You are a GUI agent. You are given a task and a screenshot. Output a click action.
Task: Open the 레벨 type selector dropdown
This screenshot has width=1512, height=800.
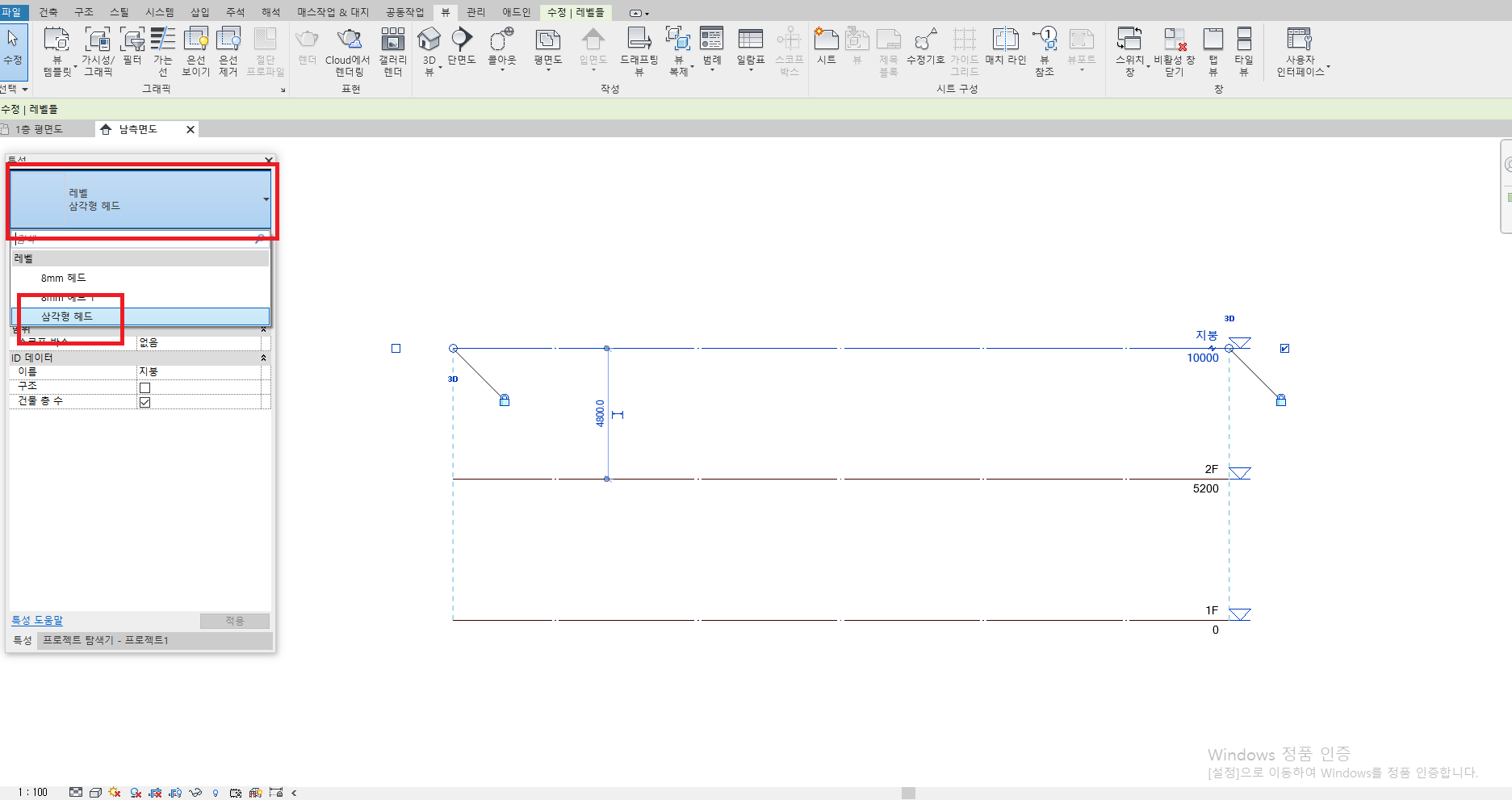click(x=140, y=199)
